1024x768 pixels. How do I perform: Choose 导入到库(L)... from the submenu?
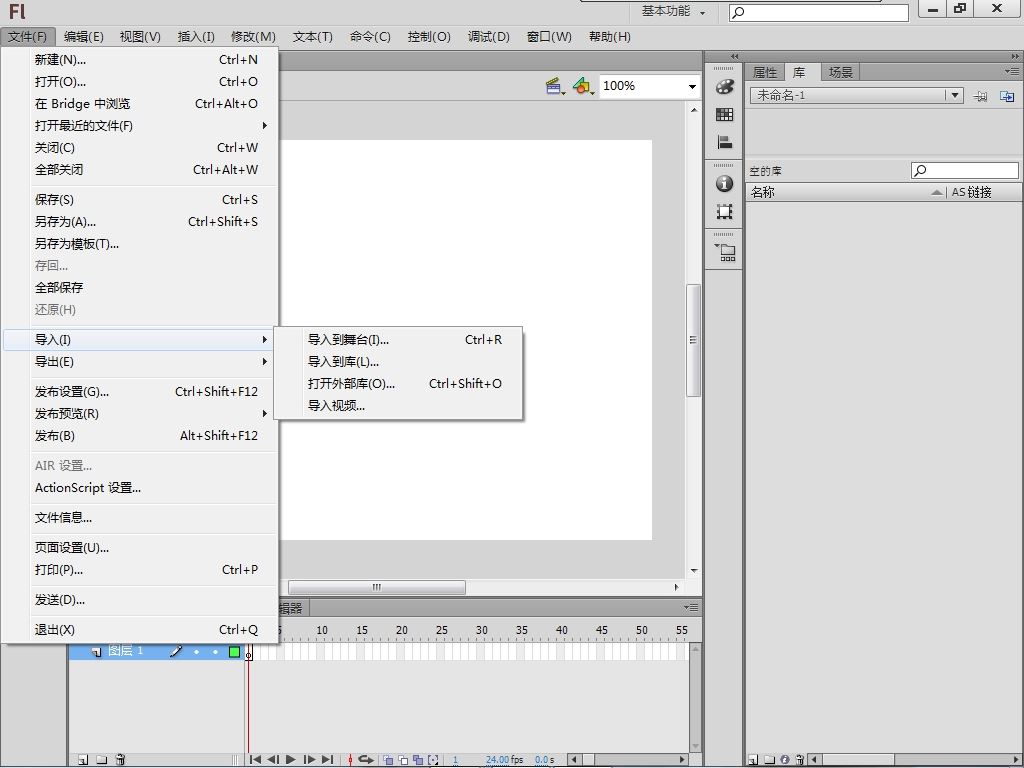[343, 362]
